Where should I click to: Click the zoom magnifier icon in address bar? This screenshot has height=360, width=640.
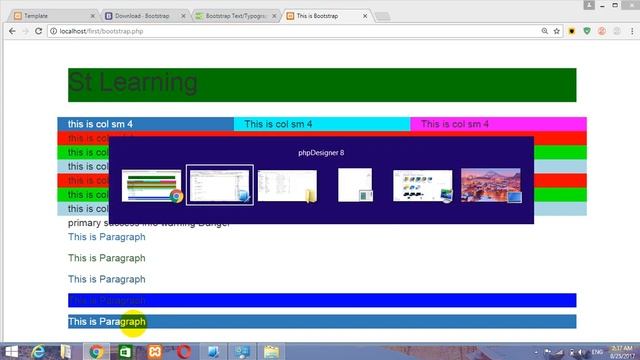tap(544, 31)
